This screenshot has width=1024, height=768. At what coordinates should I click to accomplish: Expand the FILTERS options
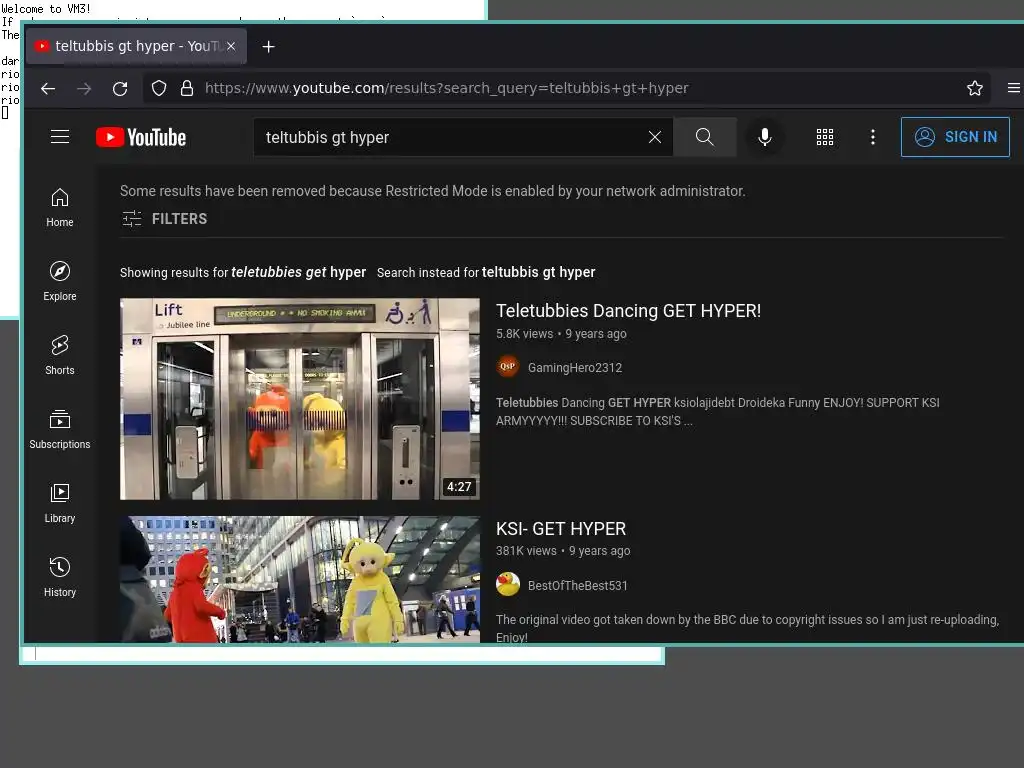pyautogui.click(x=165, y=219)
